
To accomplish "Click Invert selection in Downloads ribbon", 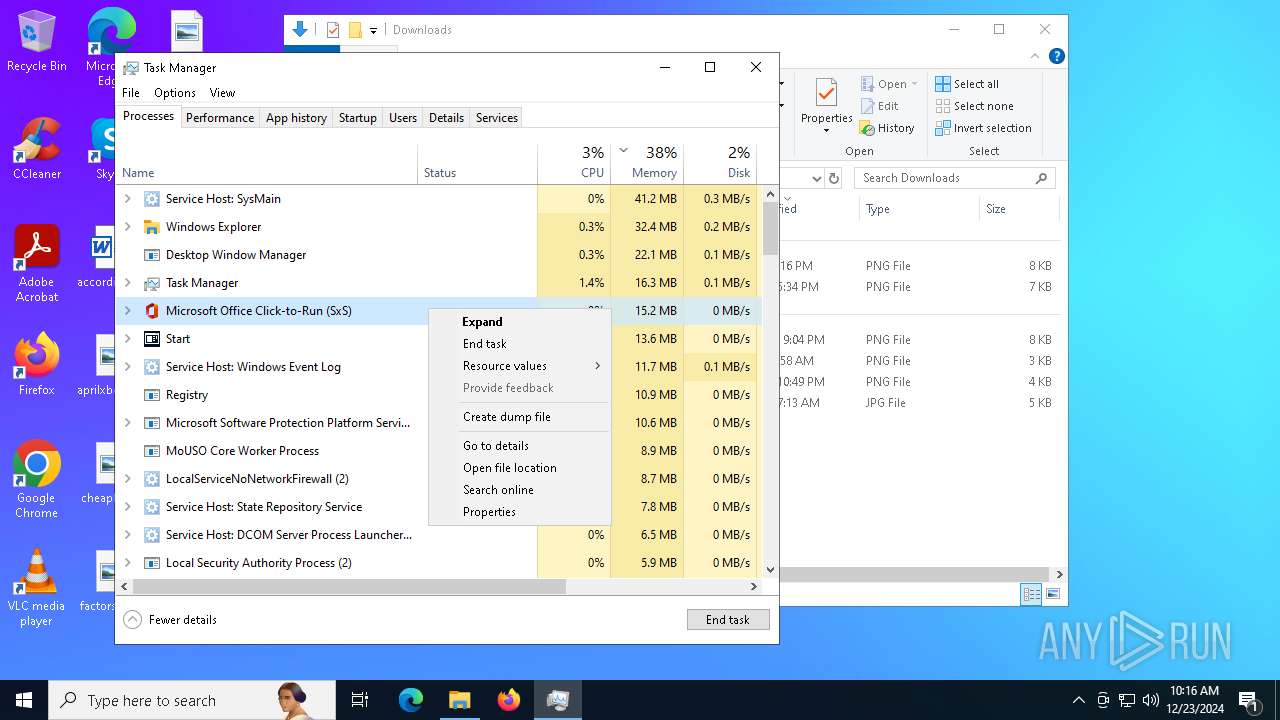I will (983, 128).
